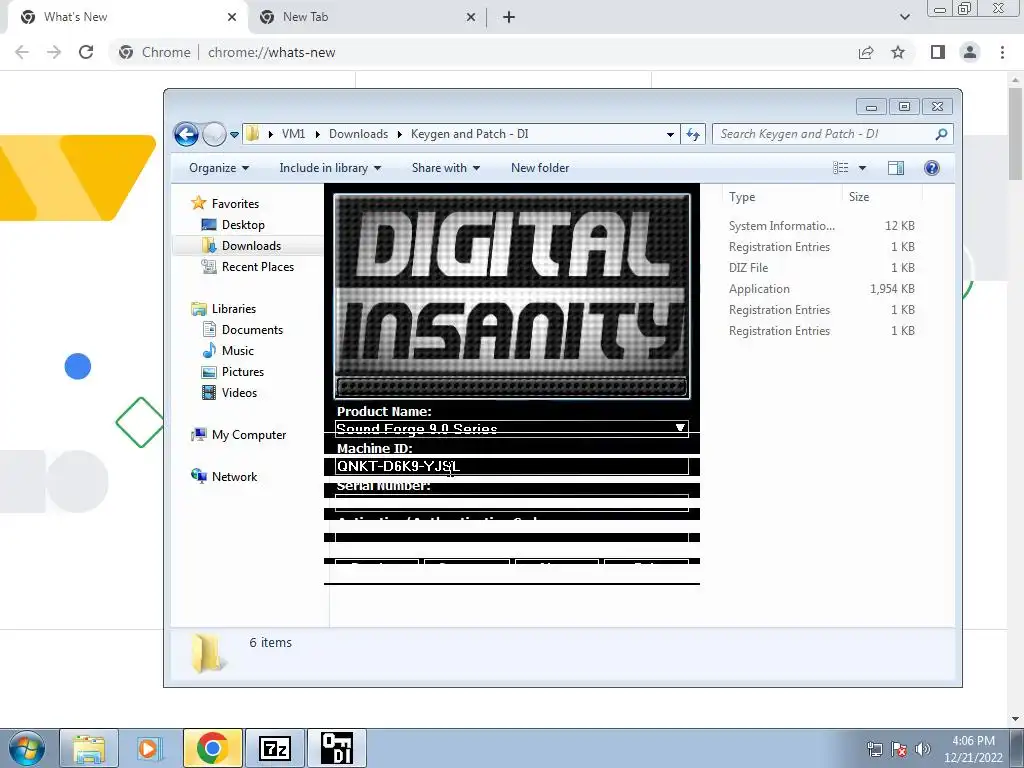Click the search magnifier icon in Explorer

tap(941, 134)
